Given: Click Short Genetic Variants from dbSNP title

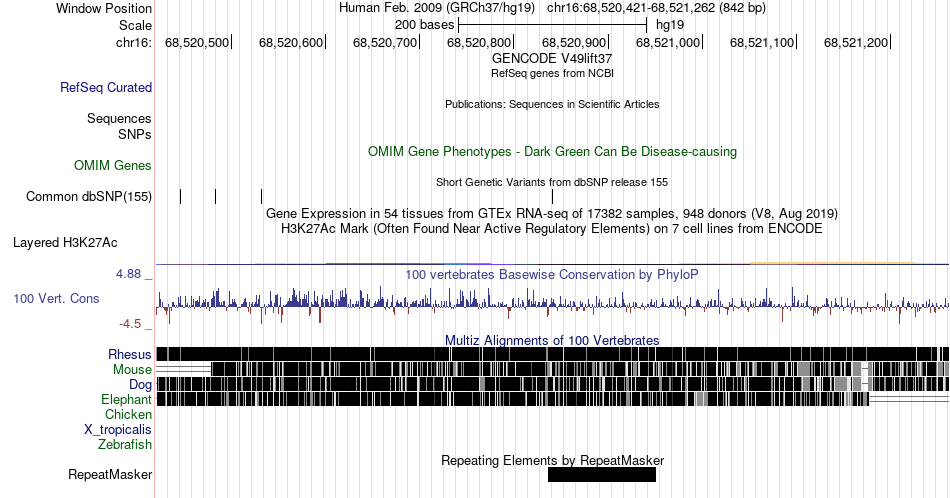Looking at the screenshot, I should click(552, 182).
